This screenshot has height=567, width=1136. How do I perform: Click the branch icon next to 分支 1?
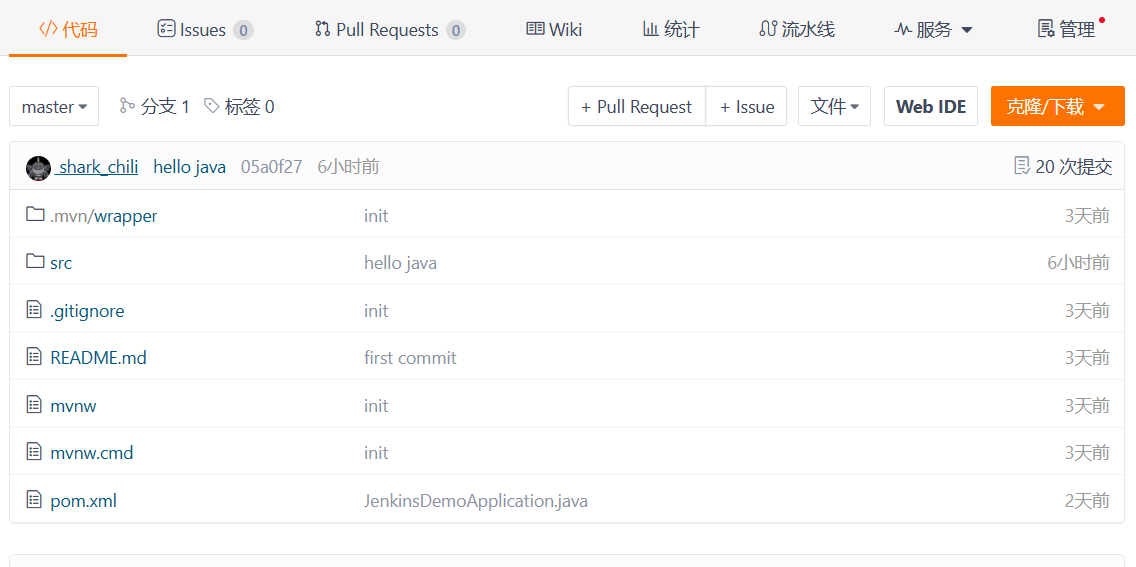(x=128, y=106)
